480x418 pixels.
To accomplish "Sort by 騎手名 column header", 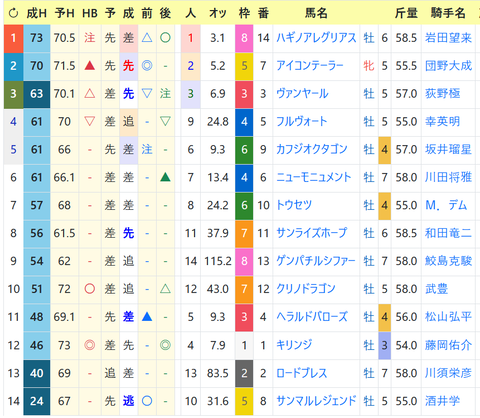I will [x=448, y=13].
